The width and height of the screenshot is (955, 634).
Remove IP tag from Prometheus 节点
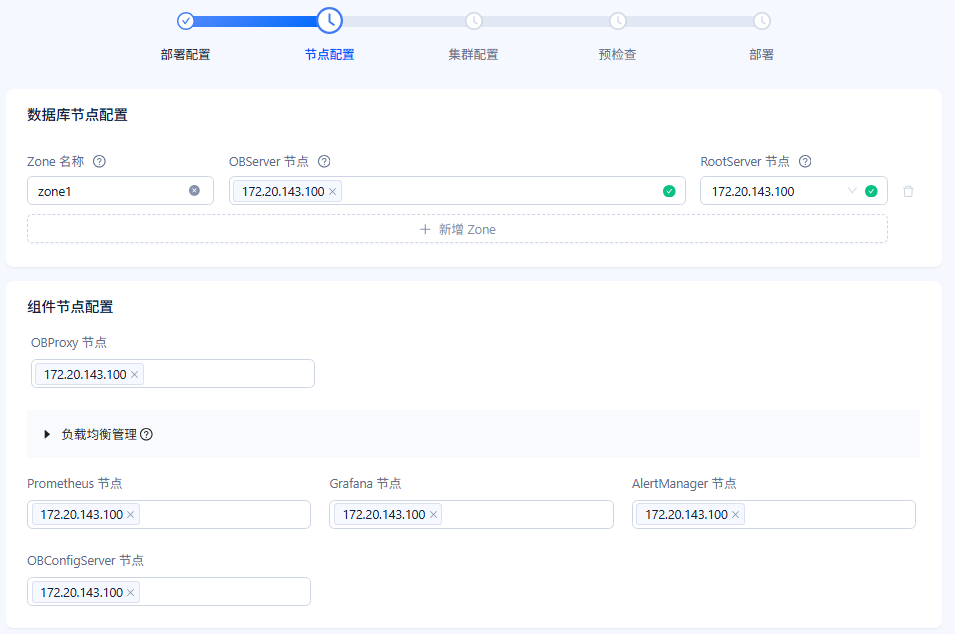(x=130, y=515)
